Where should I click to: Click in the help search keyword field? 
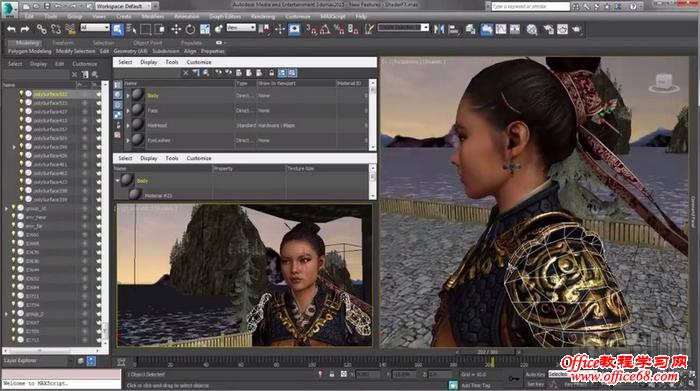[530, 6]
